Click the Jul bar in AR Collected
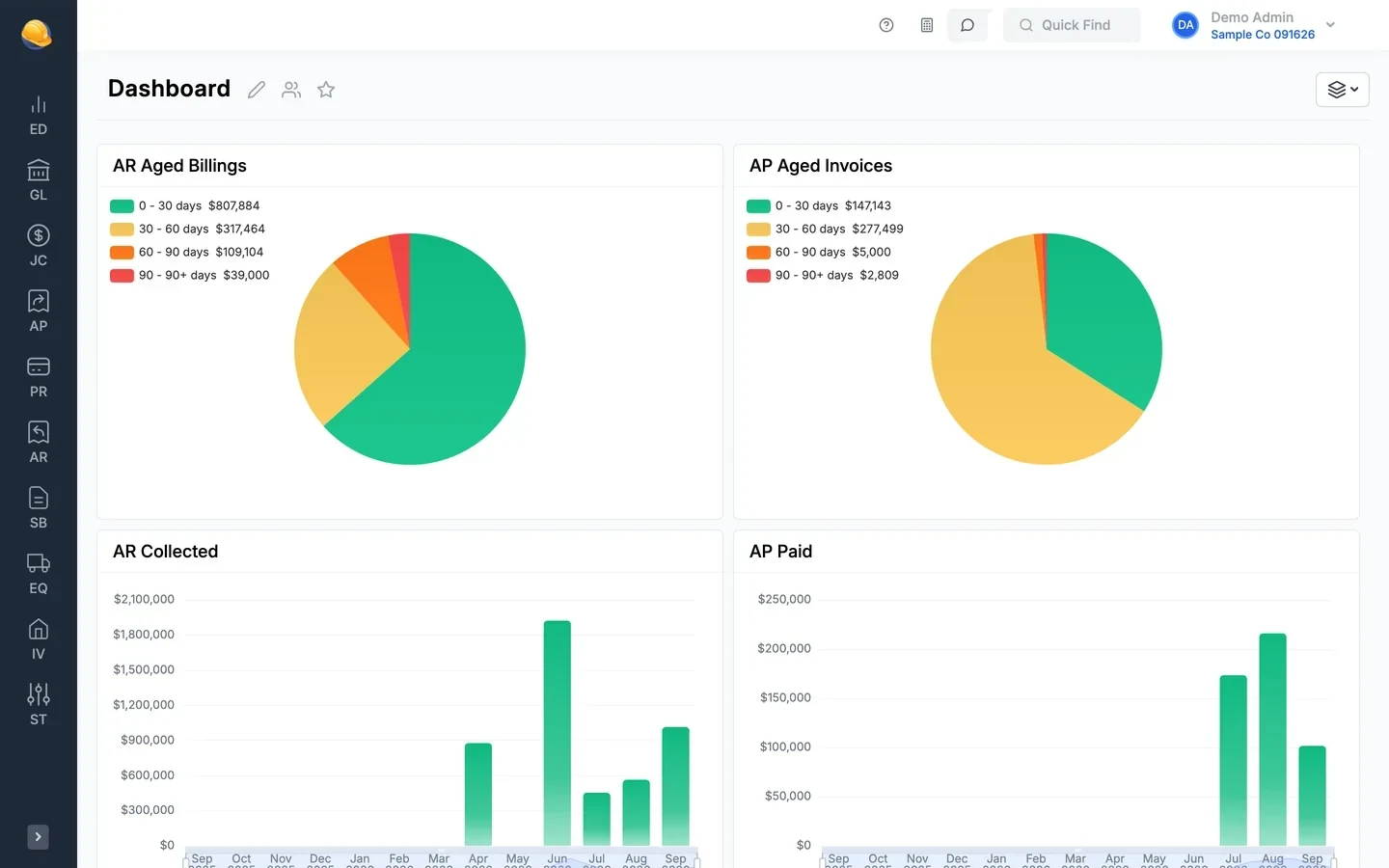The width and height of the screenshot is (1389, 868). coord(597,819)
